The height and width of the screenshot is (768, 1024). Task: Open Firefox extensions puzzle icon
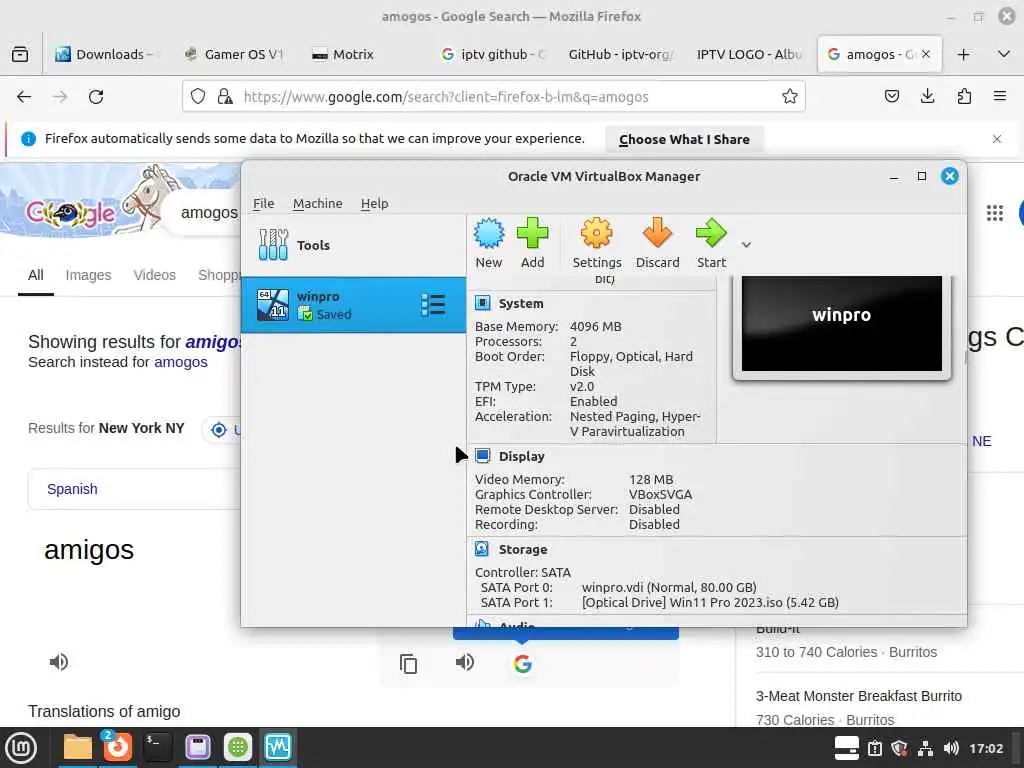coord(964,97)
